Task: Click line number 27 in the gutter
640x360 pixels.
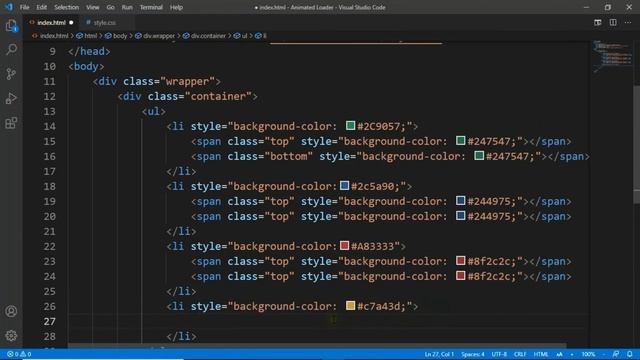Action: [x=49, y=322]
